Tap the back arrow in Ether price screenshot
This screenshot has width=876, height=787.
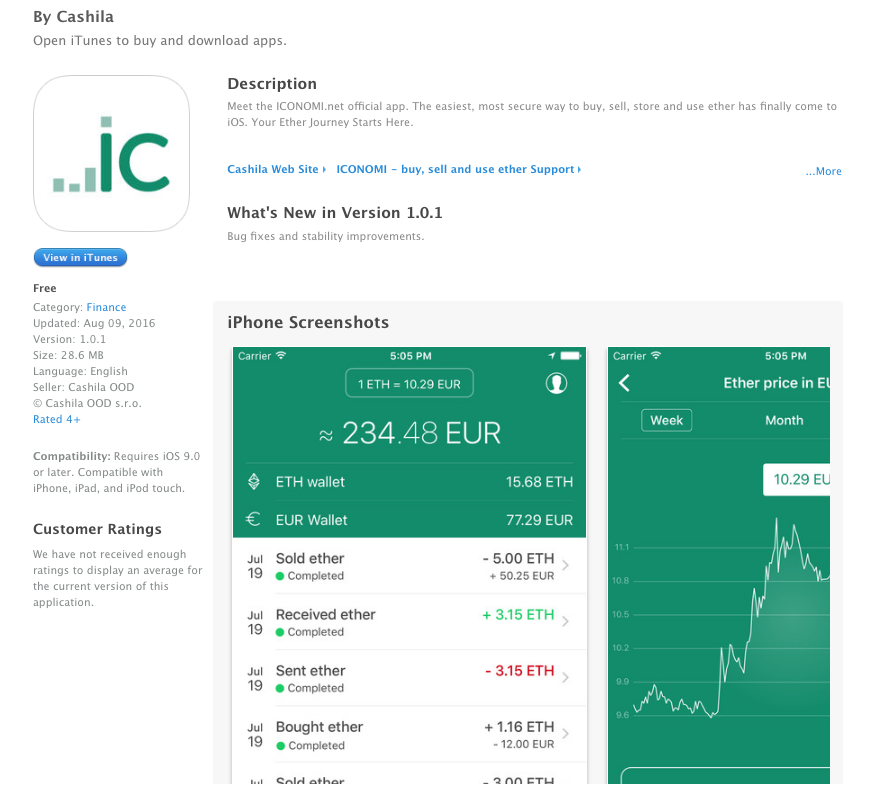coord(625,383)
